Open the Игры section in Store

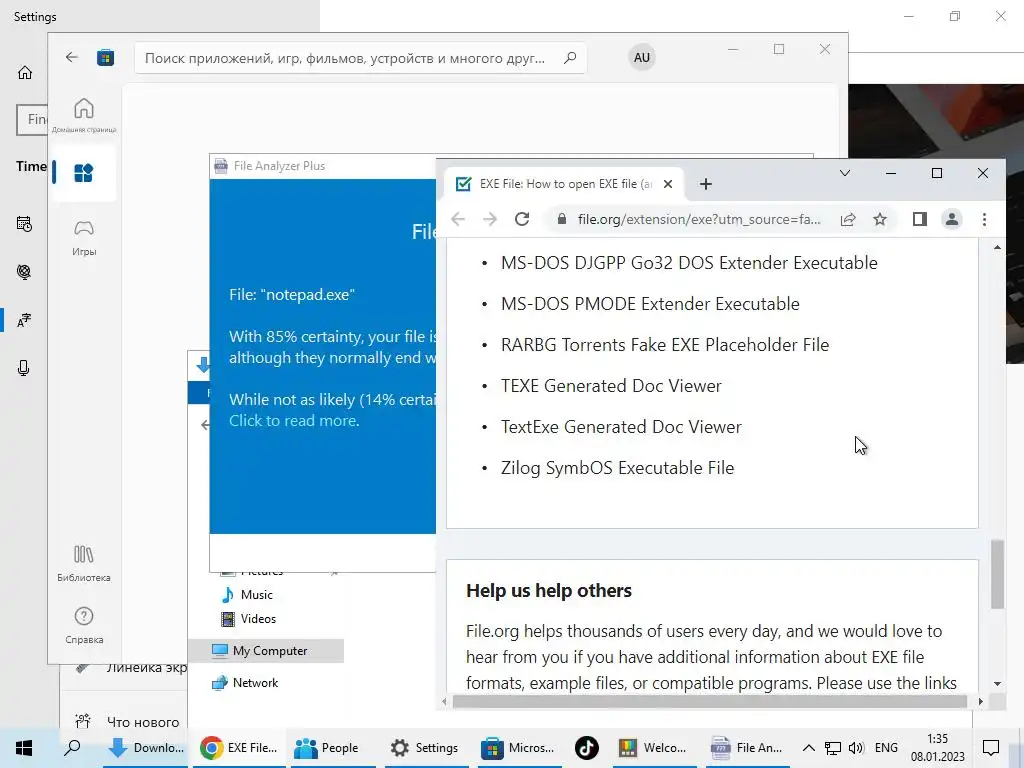point(84,238)
